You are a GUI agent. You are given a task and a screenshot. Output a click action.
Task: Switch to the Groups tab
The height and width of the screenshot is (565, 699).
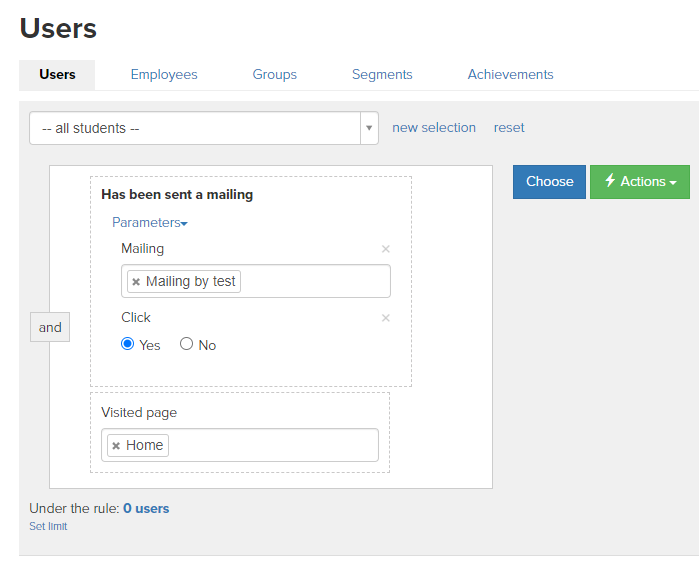click(275, 74)
